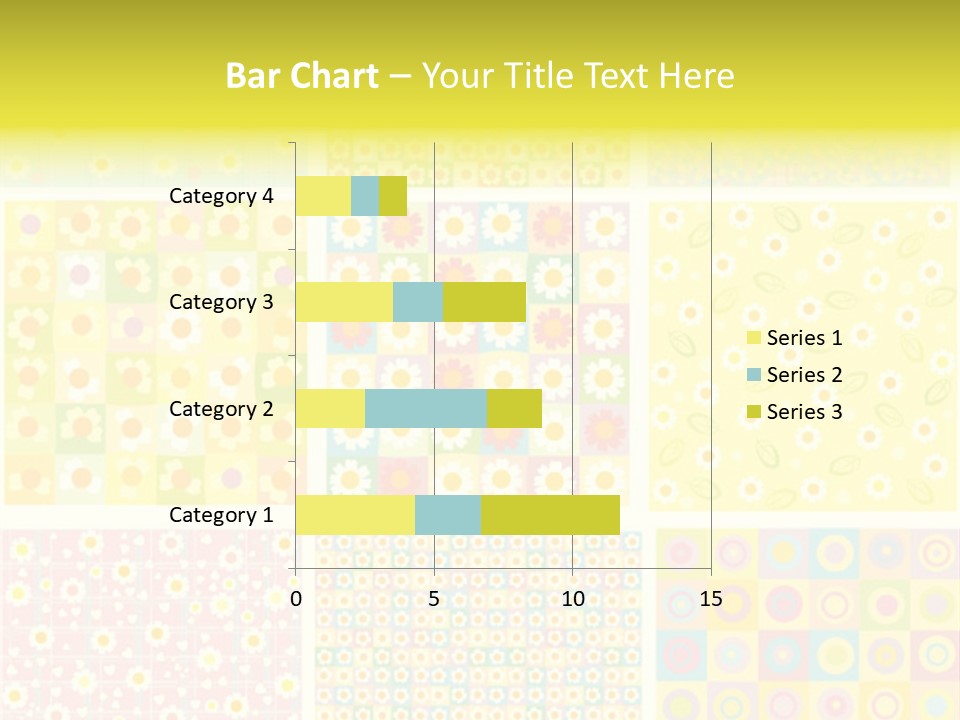This screenshot has height=720, width=960.
Task: Click the value 15 on the horizontal axis
Action: click(x=711, y=599)
